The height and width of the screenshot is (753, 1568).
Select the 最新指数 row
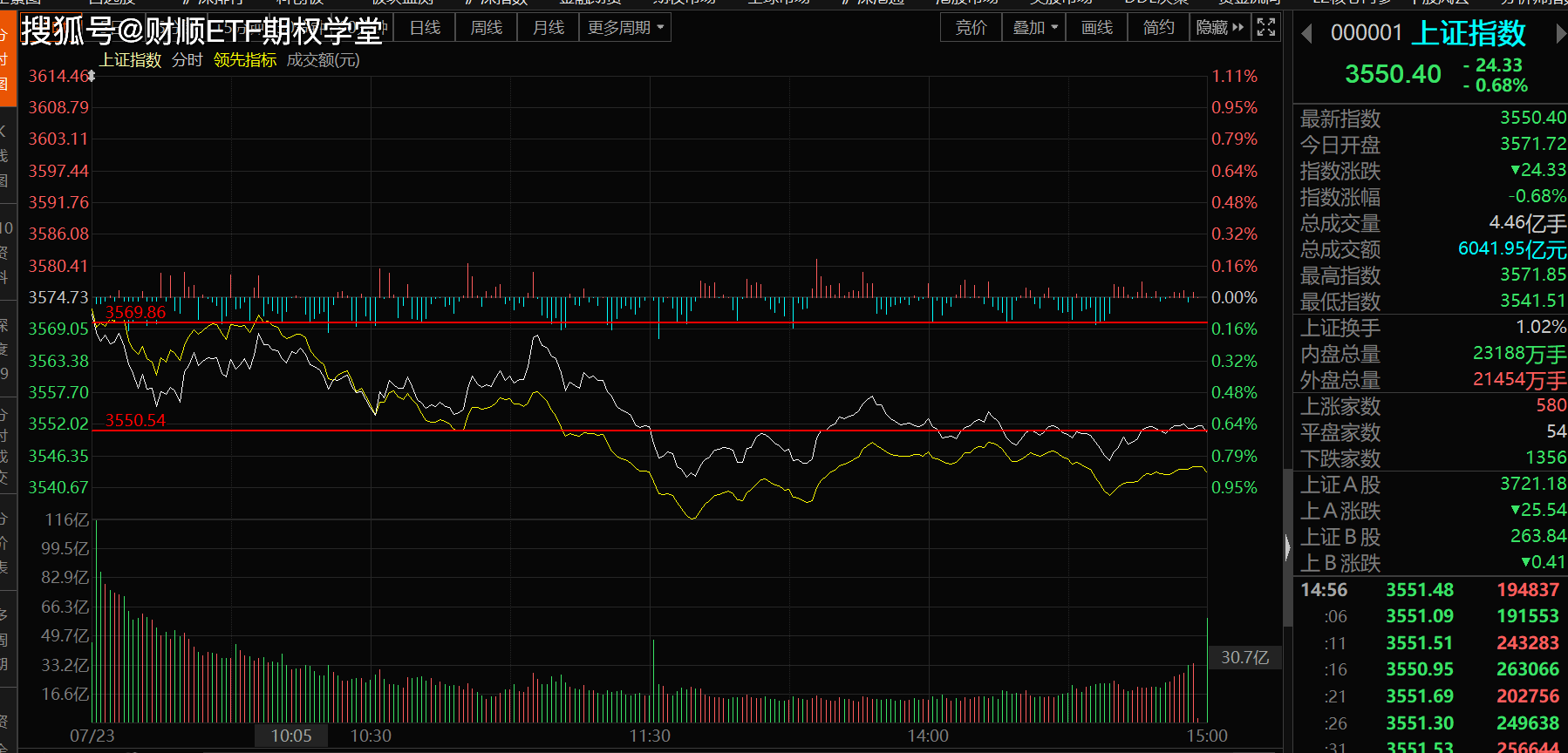pyautogui.click(x=1433, y=118)
